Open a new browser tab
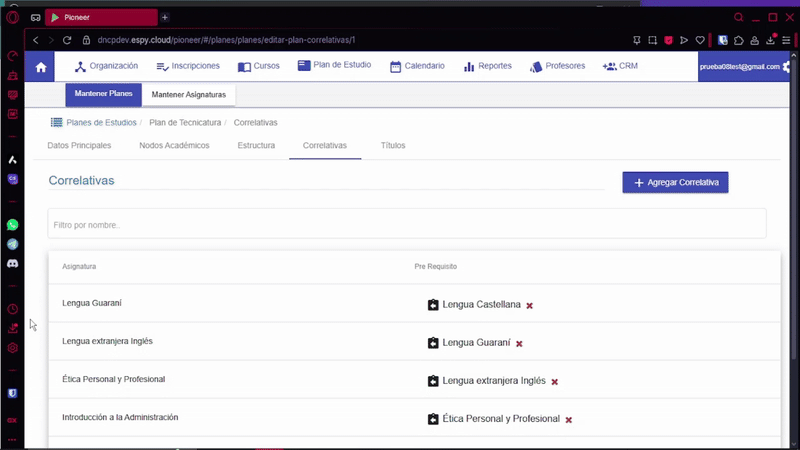 (165, 17)
